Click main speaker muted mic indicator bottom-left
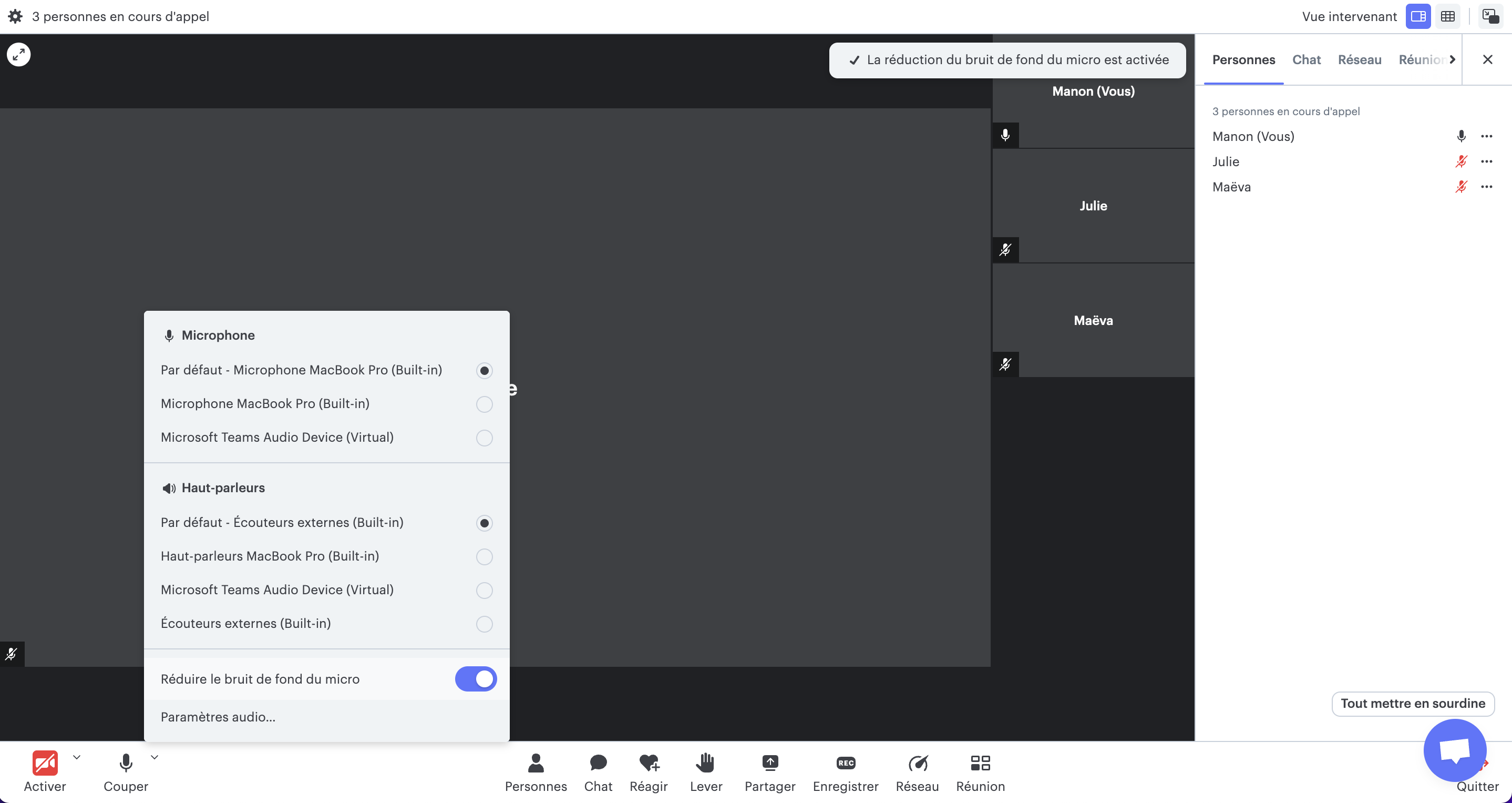1512x803 pixels. 12,654
